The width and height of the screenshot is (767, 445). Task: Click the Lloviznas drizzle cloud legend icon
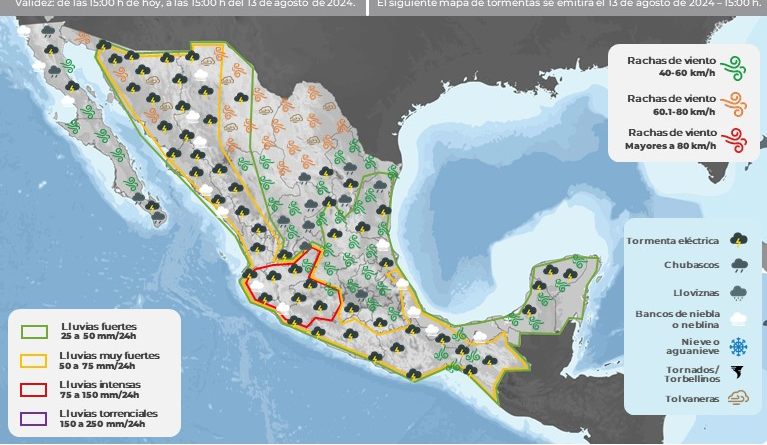pyautogui.click(x=737, y=293)
